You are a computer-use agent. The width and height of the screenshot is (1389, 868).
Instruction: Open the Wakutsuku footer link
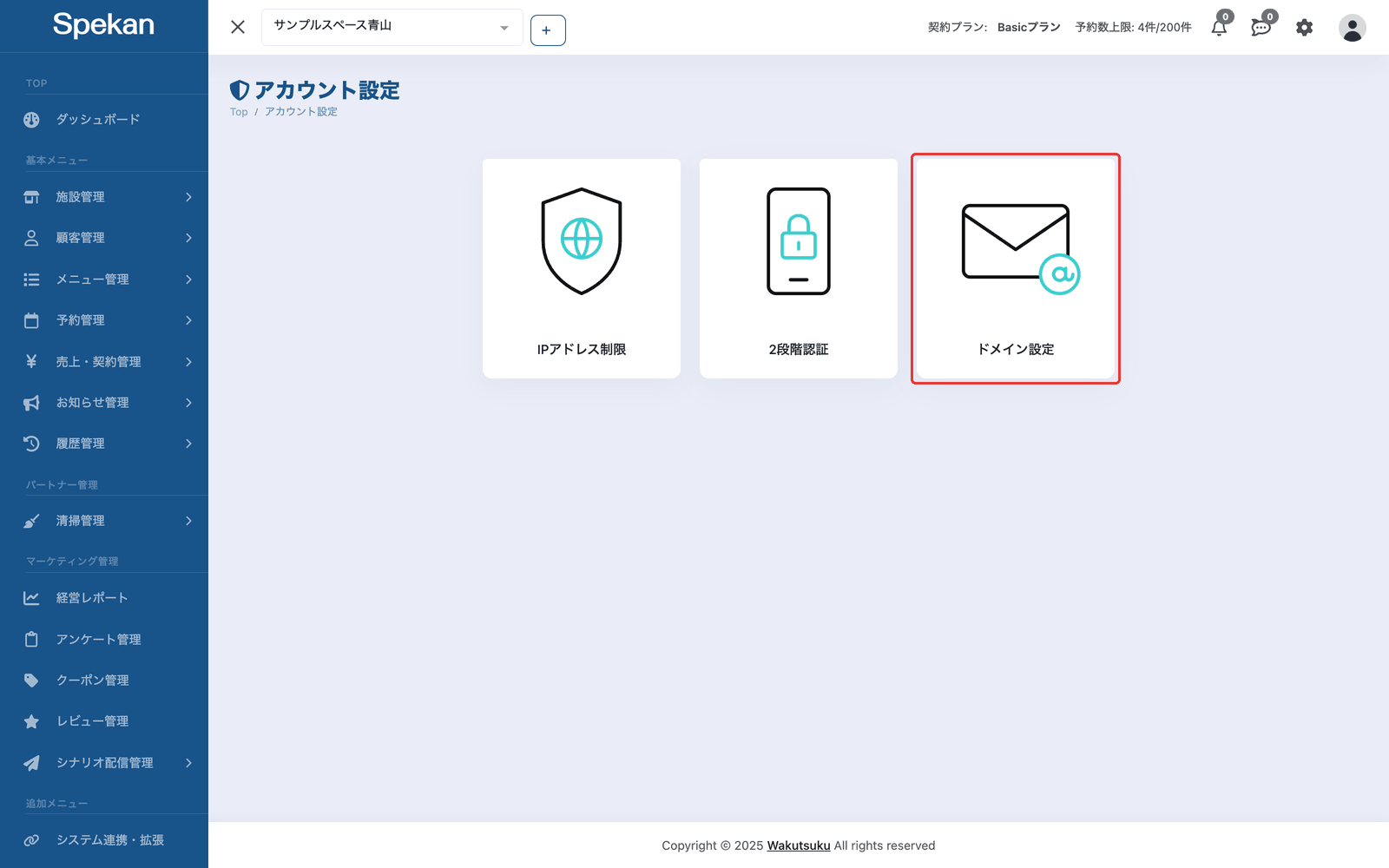coord(799,845)
